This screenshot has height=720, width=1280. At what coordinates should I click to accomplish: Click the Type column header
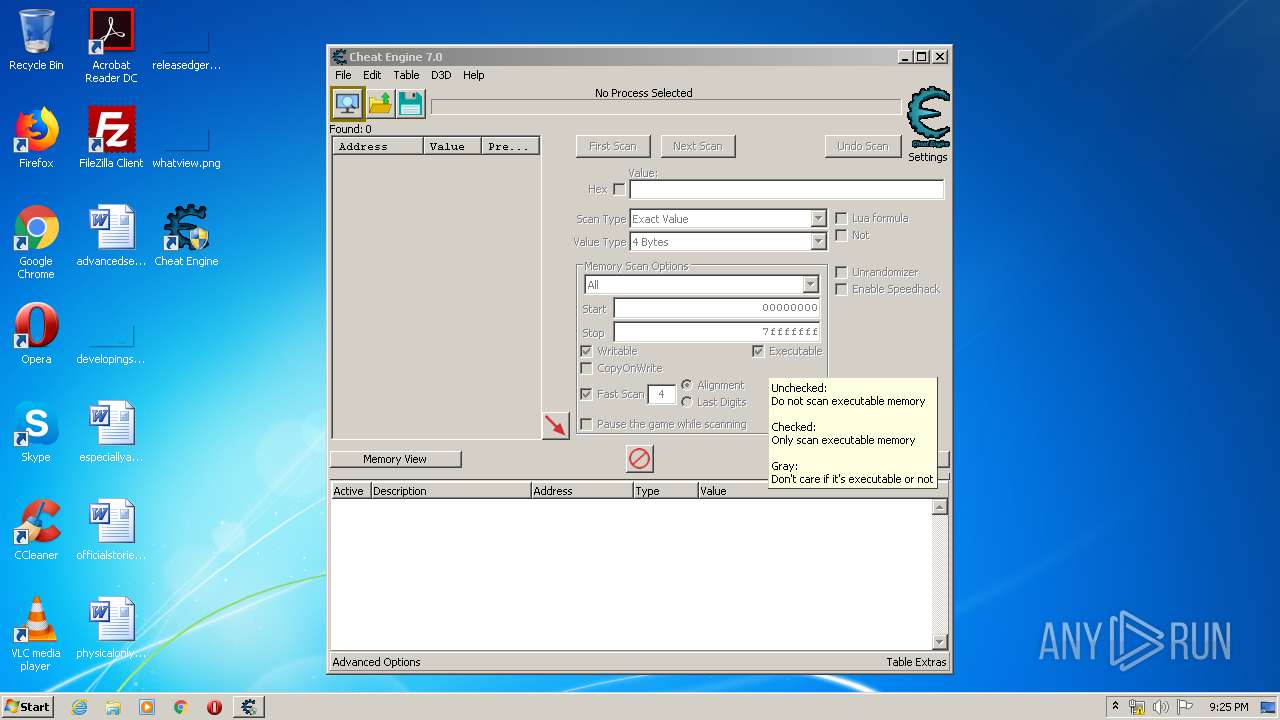[x=665, y=491]
